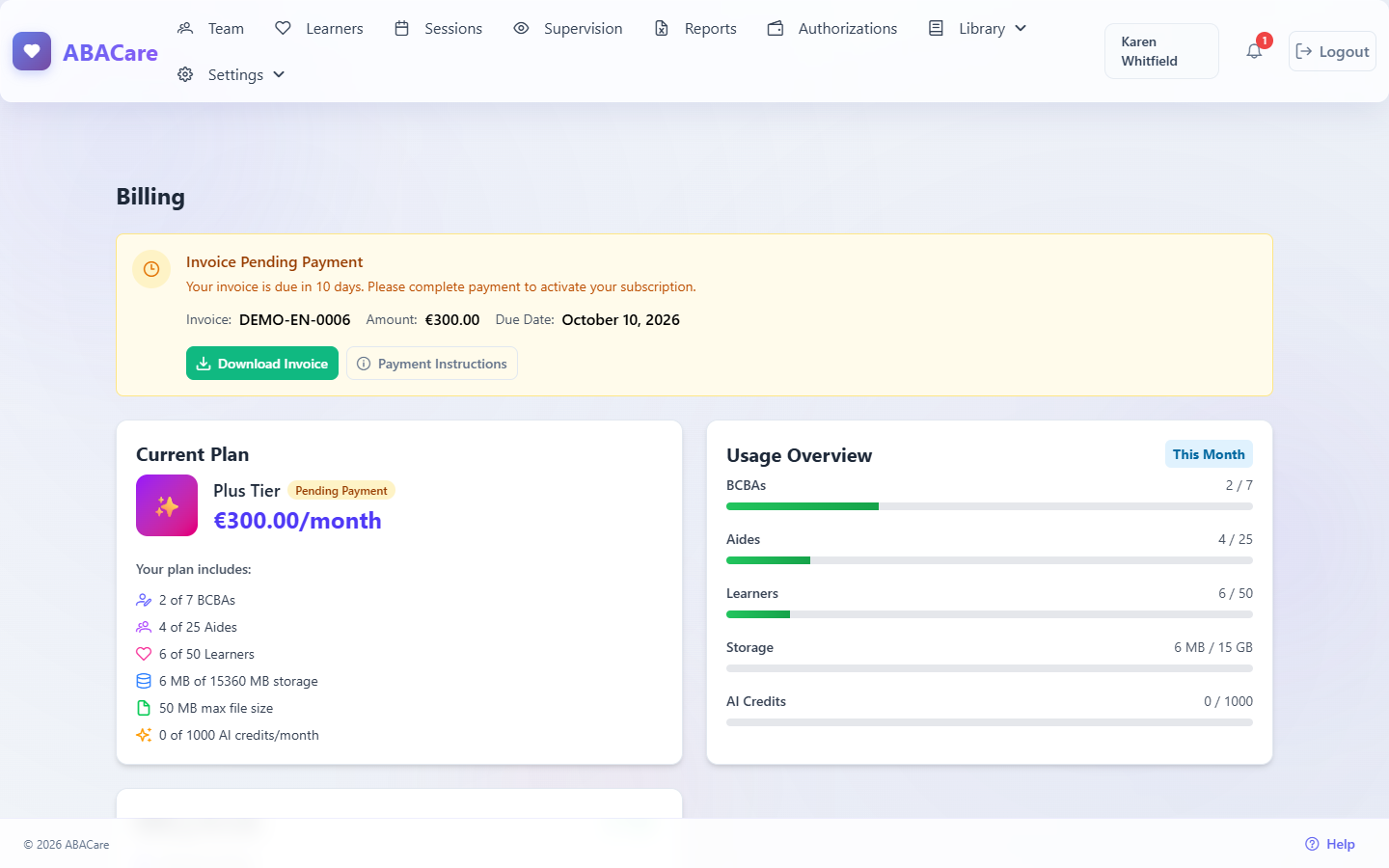1389x868 pixels.
Task: Click the Plus Tier sparkle plan icon
Action: click(167, 505)
